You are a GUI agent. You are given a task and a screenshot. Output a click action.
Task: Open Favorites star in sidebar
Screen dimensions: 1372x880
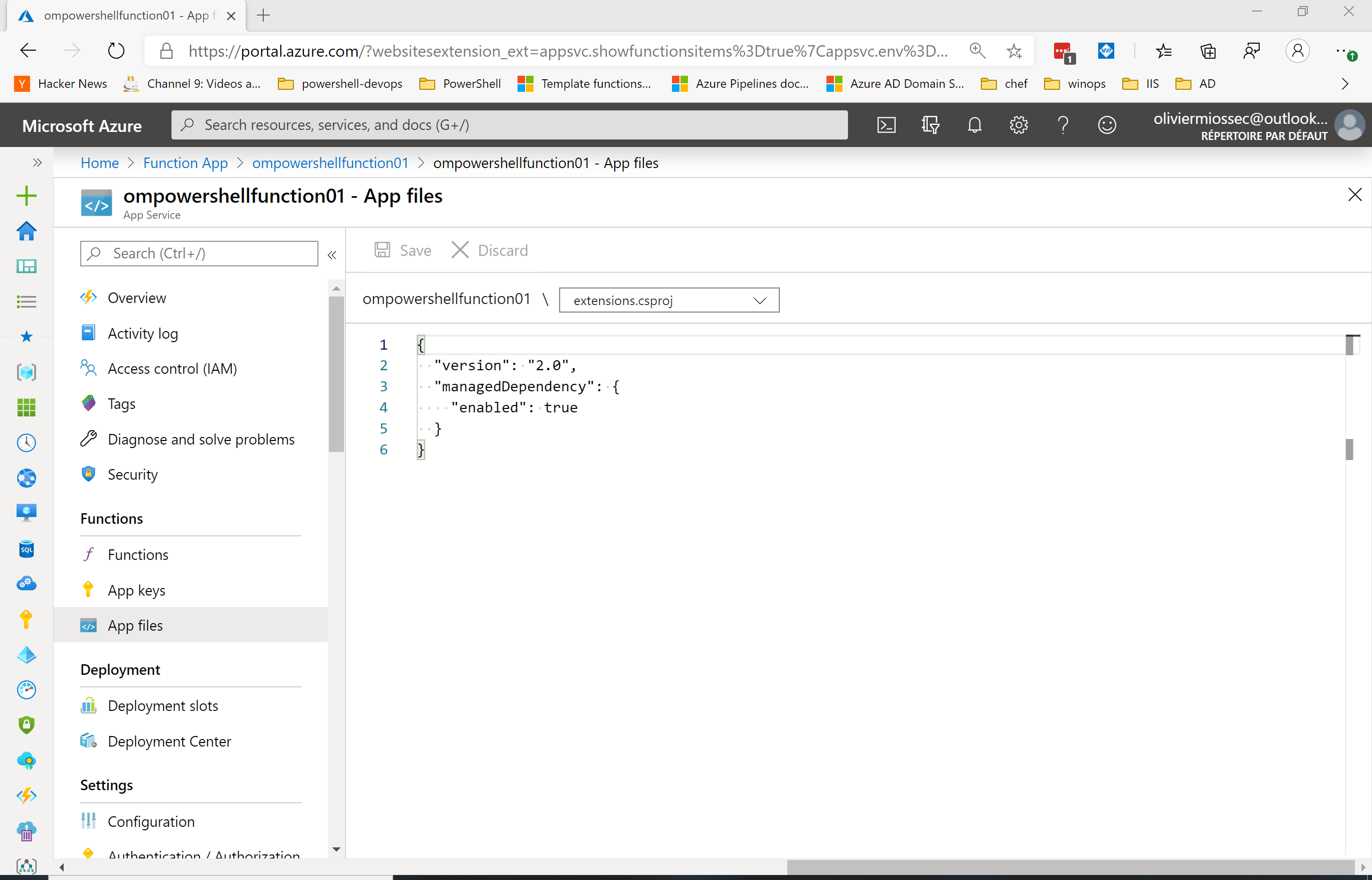pyautogui.click(x=26, y=337)
